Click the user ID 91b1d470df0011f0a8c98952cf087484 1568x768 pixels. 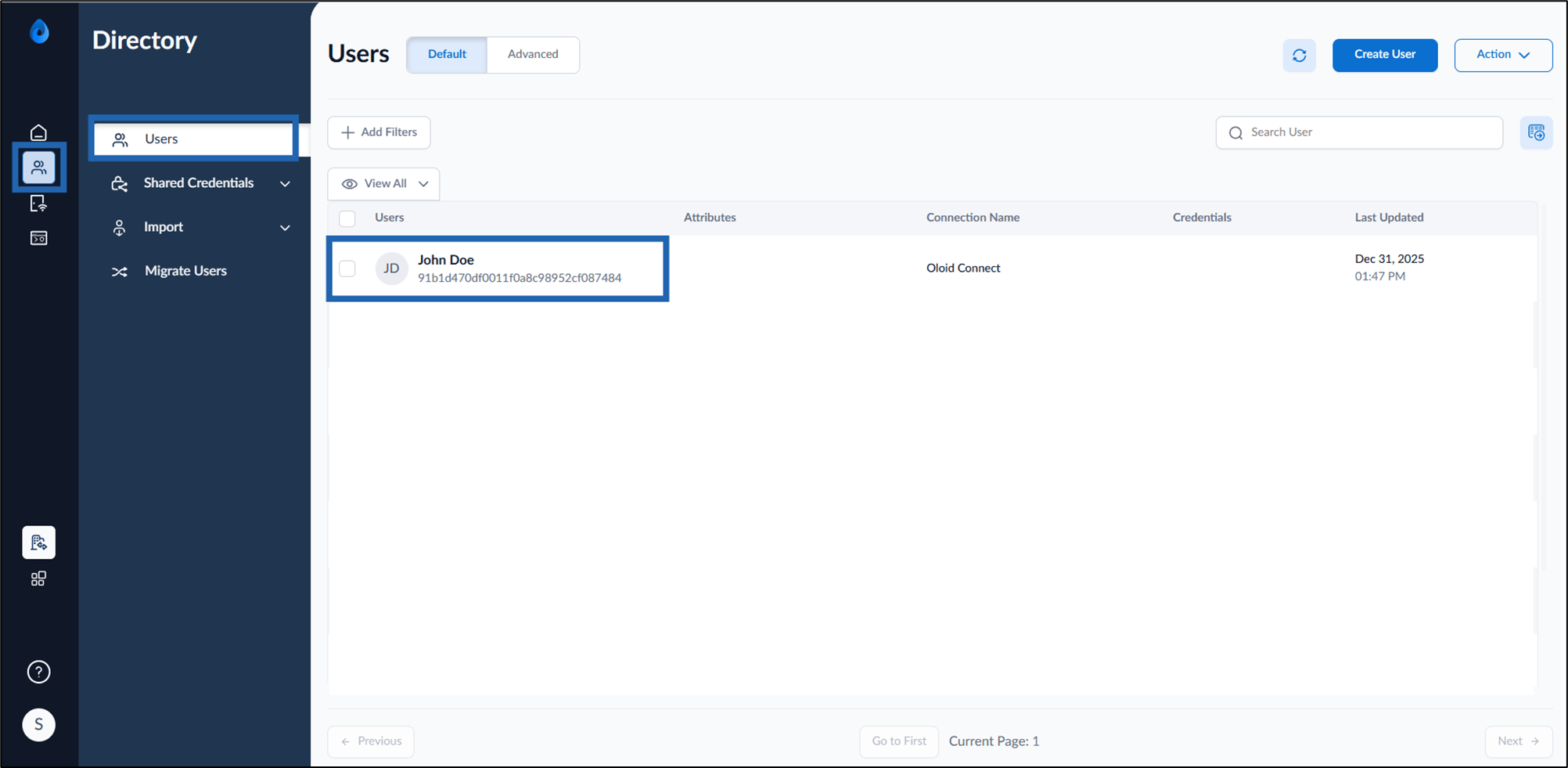point(520,278)
